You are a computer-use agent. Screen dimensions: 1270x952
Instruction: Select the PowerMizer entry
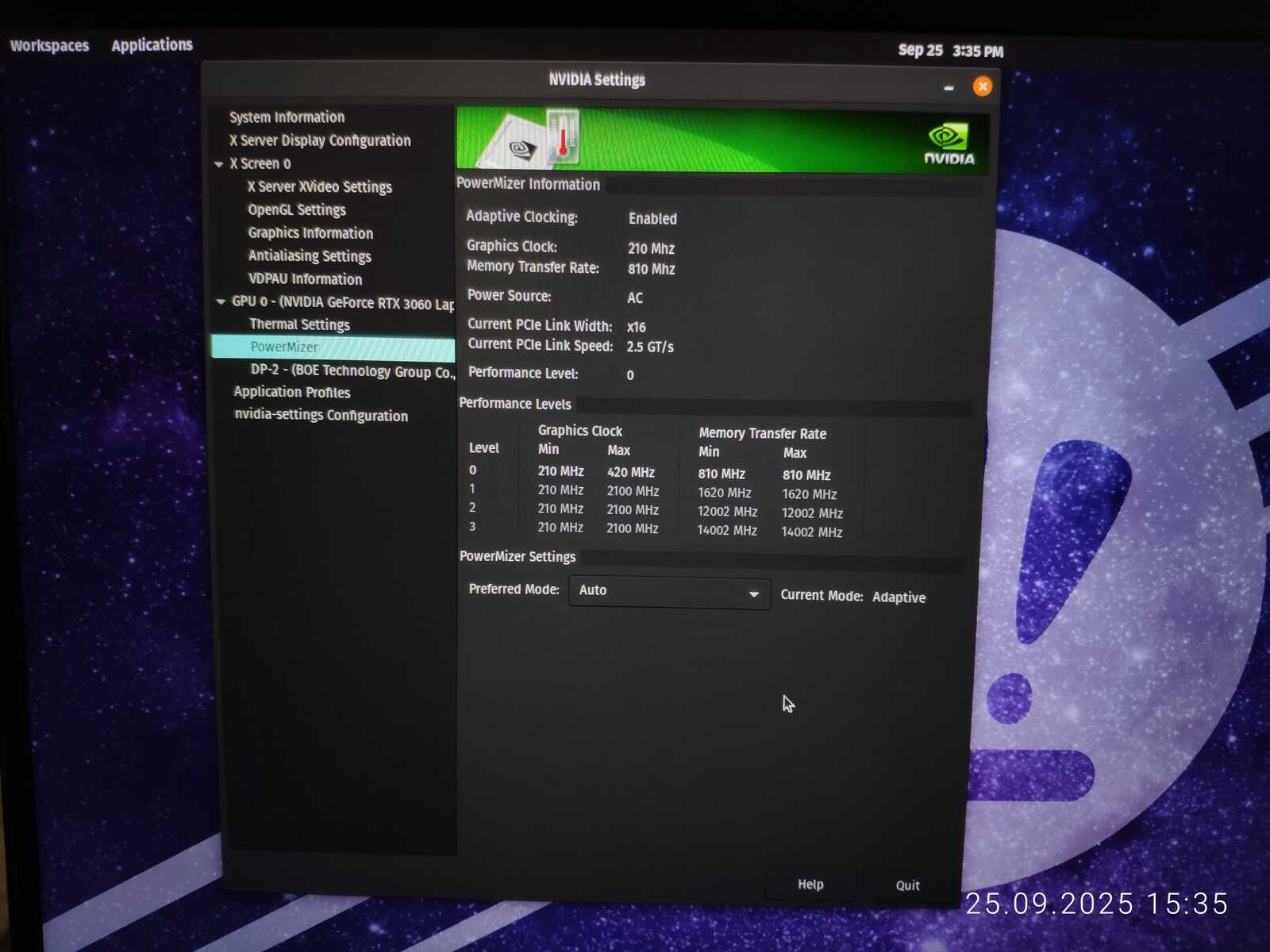pyautogui.click(x=333, y=347)
